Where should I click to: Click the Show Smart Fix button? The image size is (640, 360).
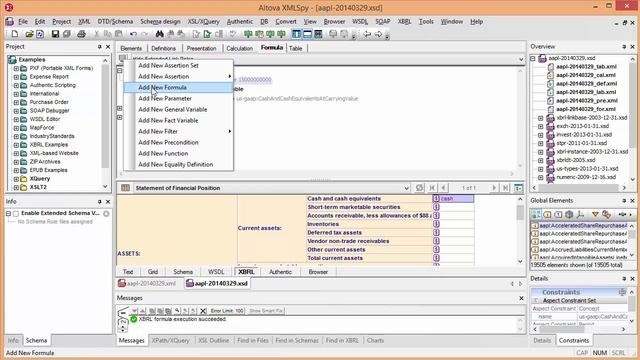coord(266,311)
